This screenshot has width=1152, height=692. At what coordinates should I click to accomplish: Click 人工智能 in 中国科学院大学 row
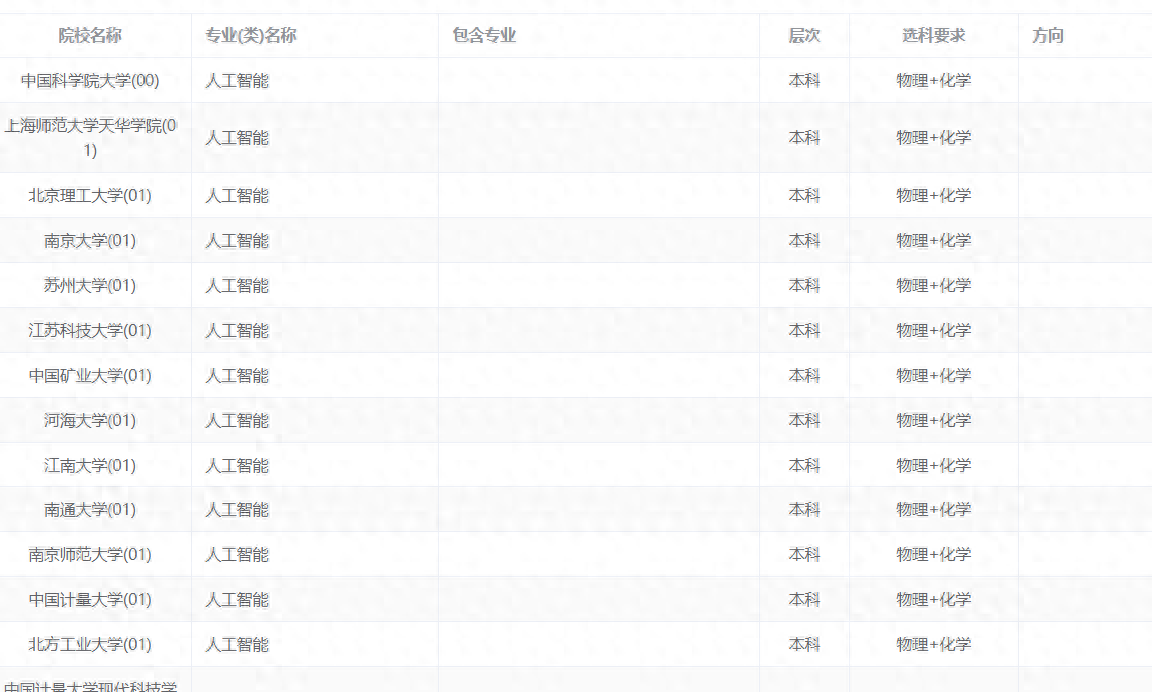tap(237, 81)
